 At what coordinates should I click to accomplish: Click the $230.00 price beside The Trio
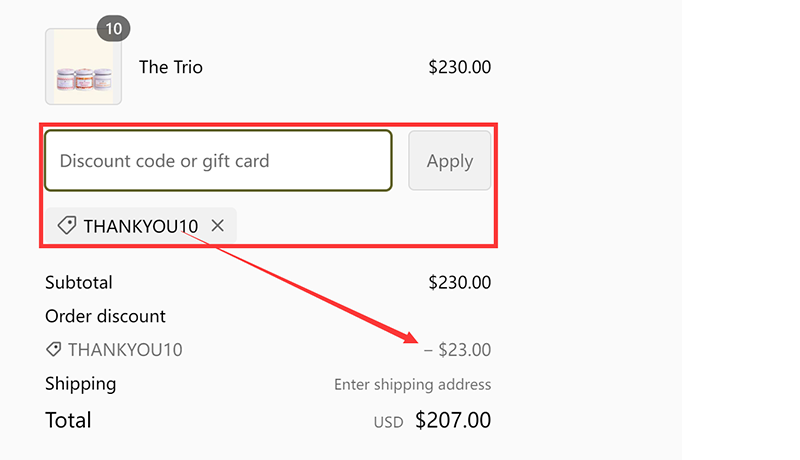459,68
